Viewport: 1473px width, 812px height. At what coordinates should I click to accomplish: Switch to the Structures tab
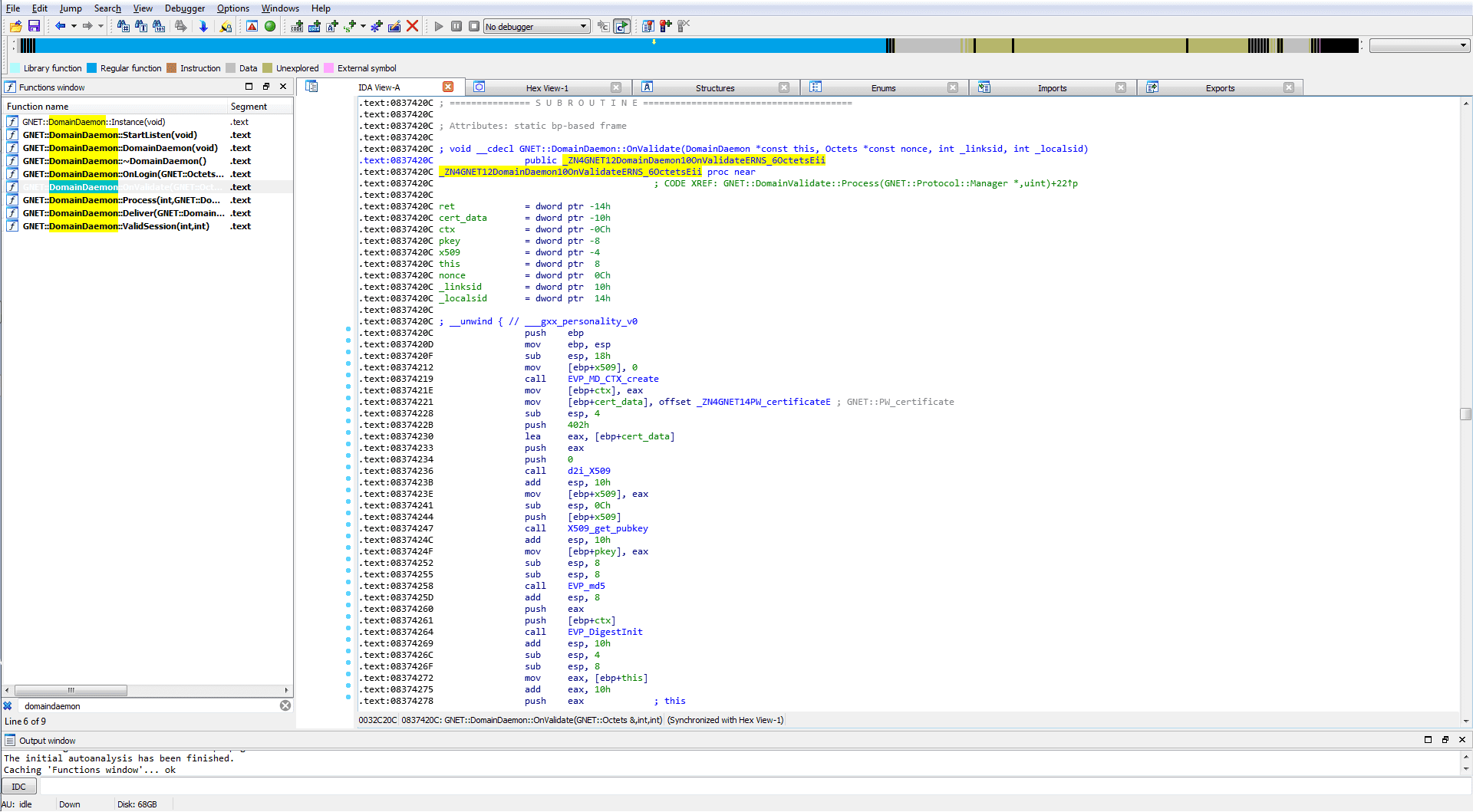click(715, 88)
